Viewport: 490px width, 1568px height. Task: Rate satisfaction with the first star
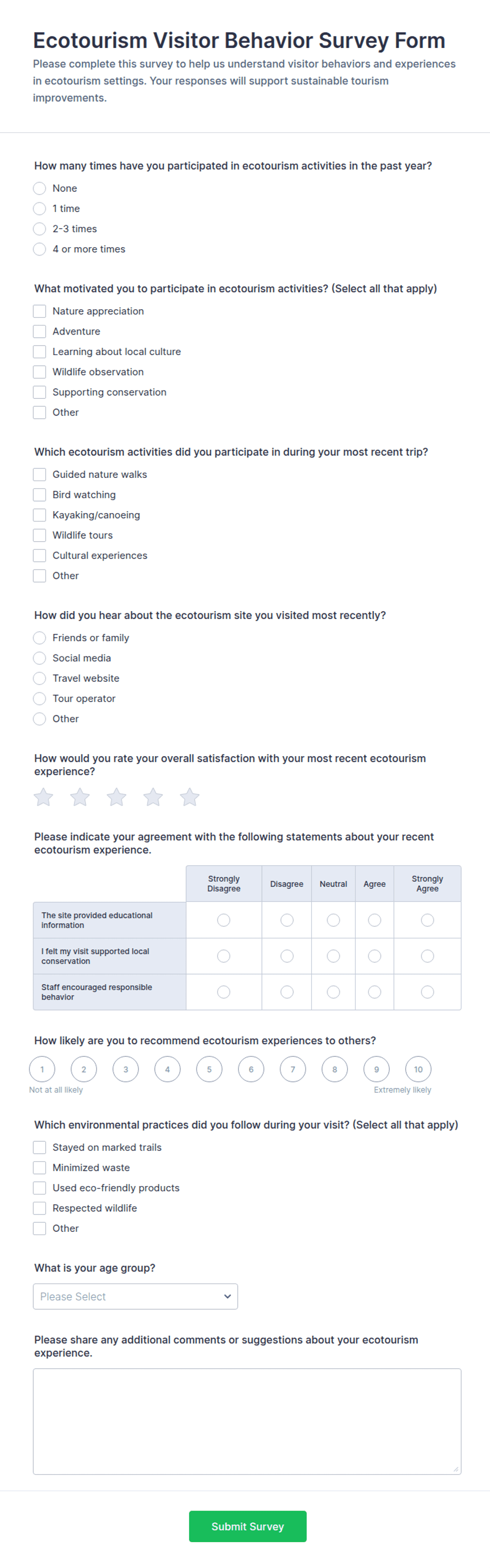43,797
